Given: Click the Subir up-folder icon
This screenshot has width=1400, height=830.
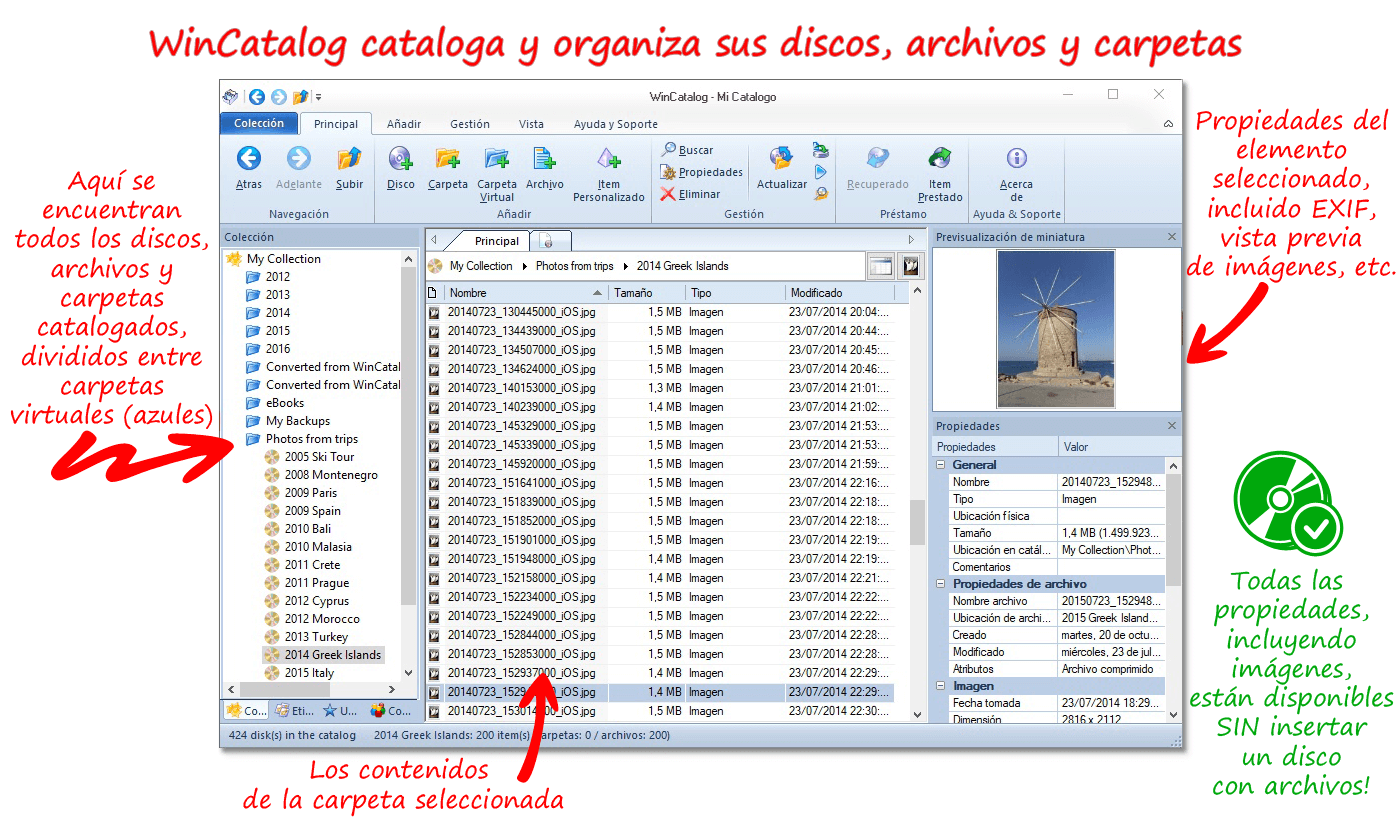Looking at the screenshot, I should (x=349, y=158).
